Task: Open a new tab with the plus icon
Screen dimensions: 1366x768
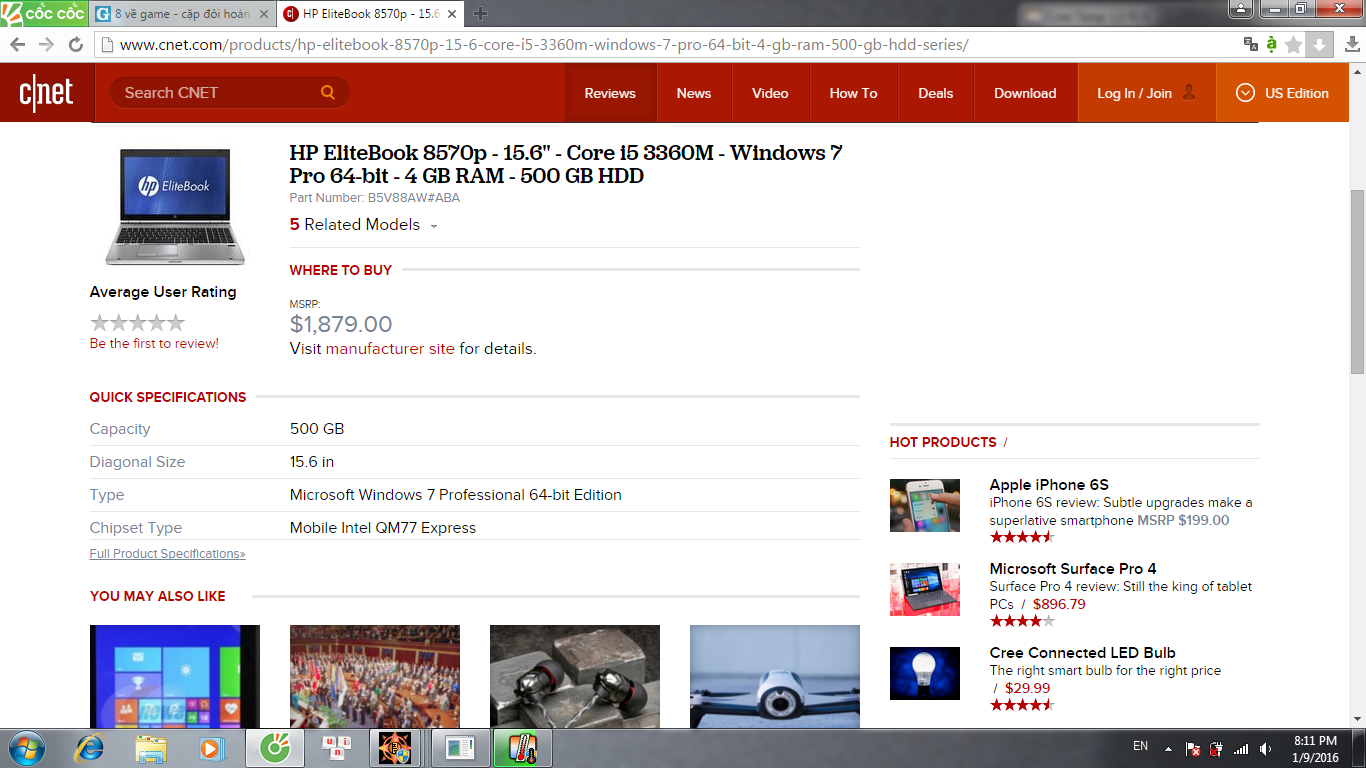Action: coord(481,14)
